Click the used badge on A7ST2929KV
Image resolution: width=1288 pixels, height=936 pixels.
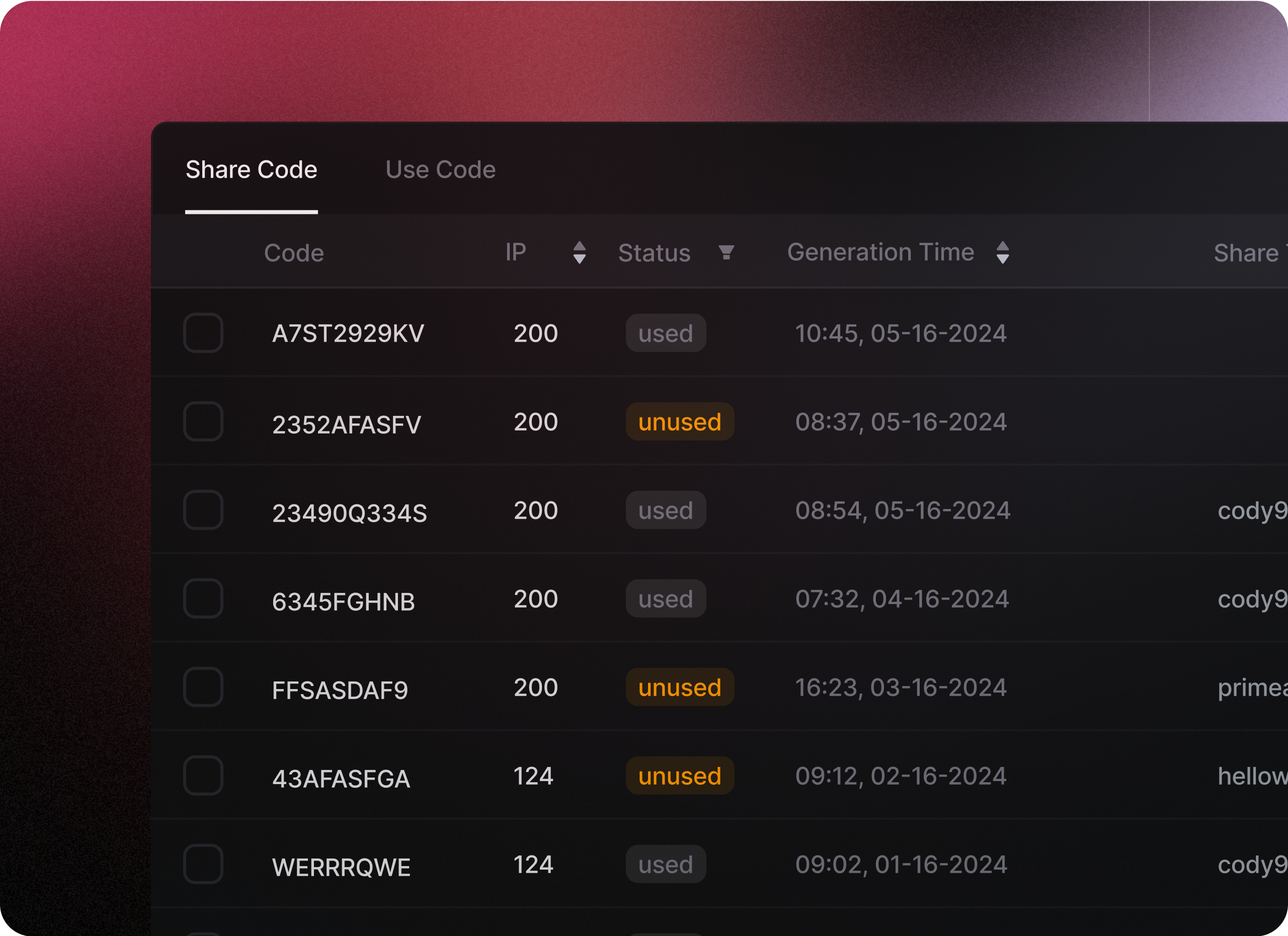point(666,333)
